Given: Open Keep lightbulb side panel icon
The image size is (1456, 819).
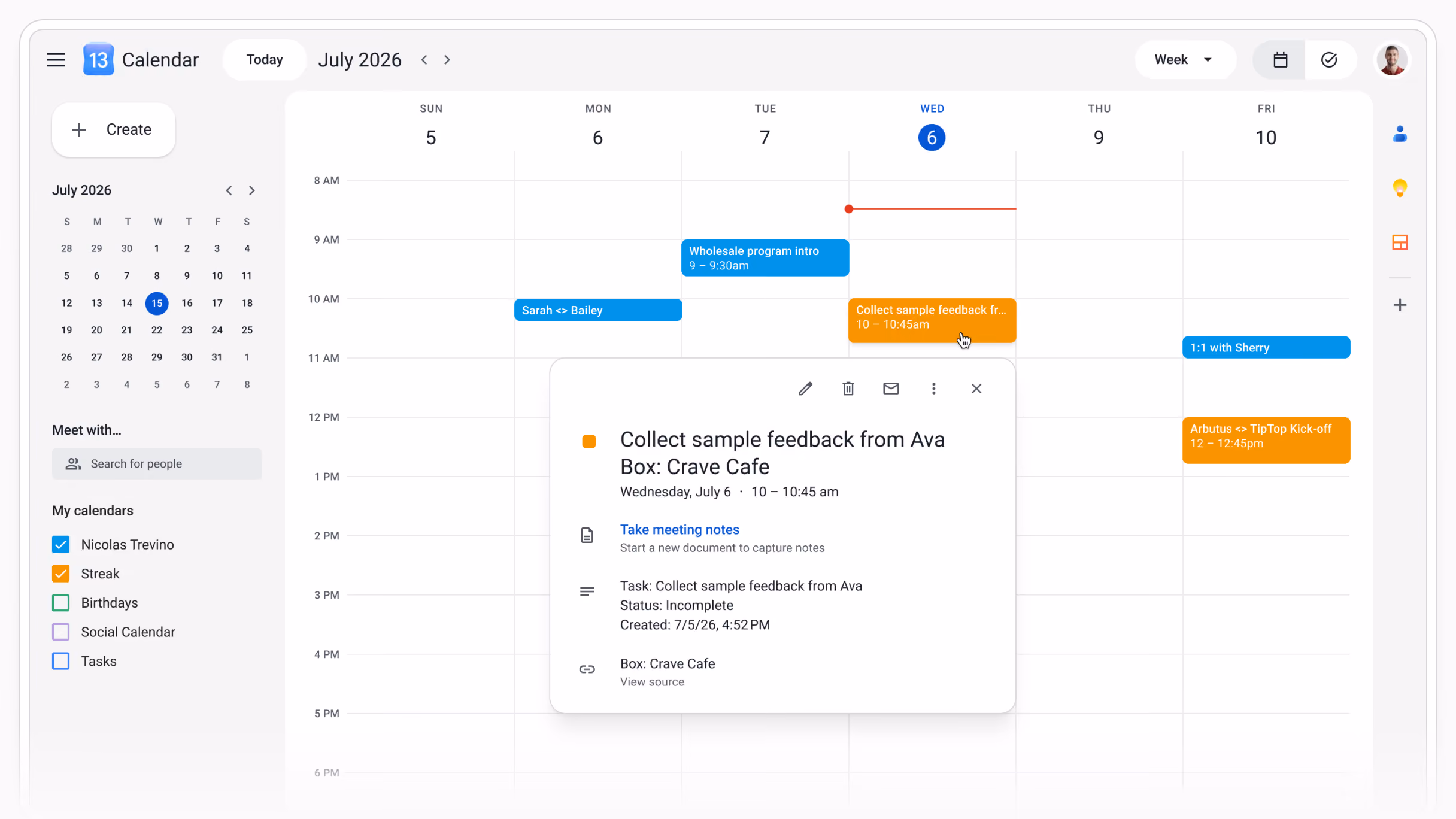Looking at the screenshot, I should click(x=1400, y=189).
